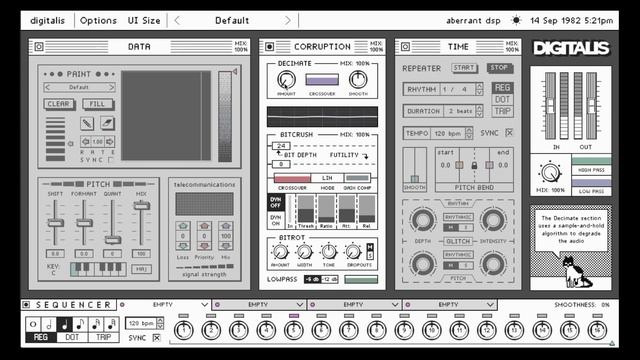
Task: Start the Repeater
Action: (464, 68)
